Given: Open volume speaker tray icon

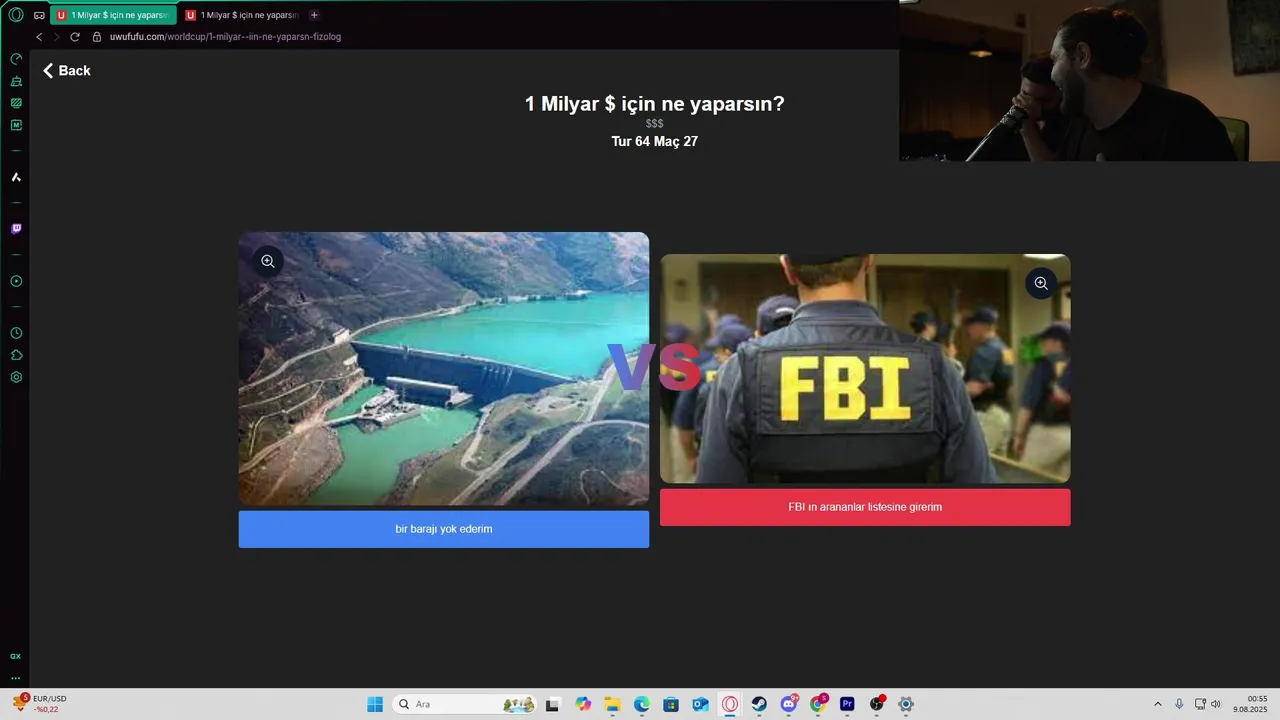Looking at the screenshot, I should coord(1216,704).
